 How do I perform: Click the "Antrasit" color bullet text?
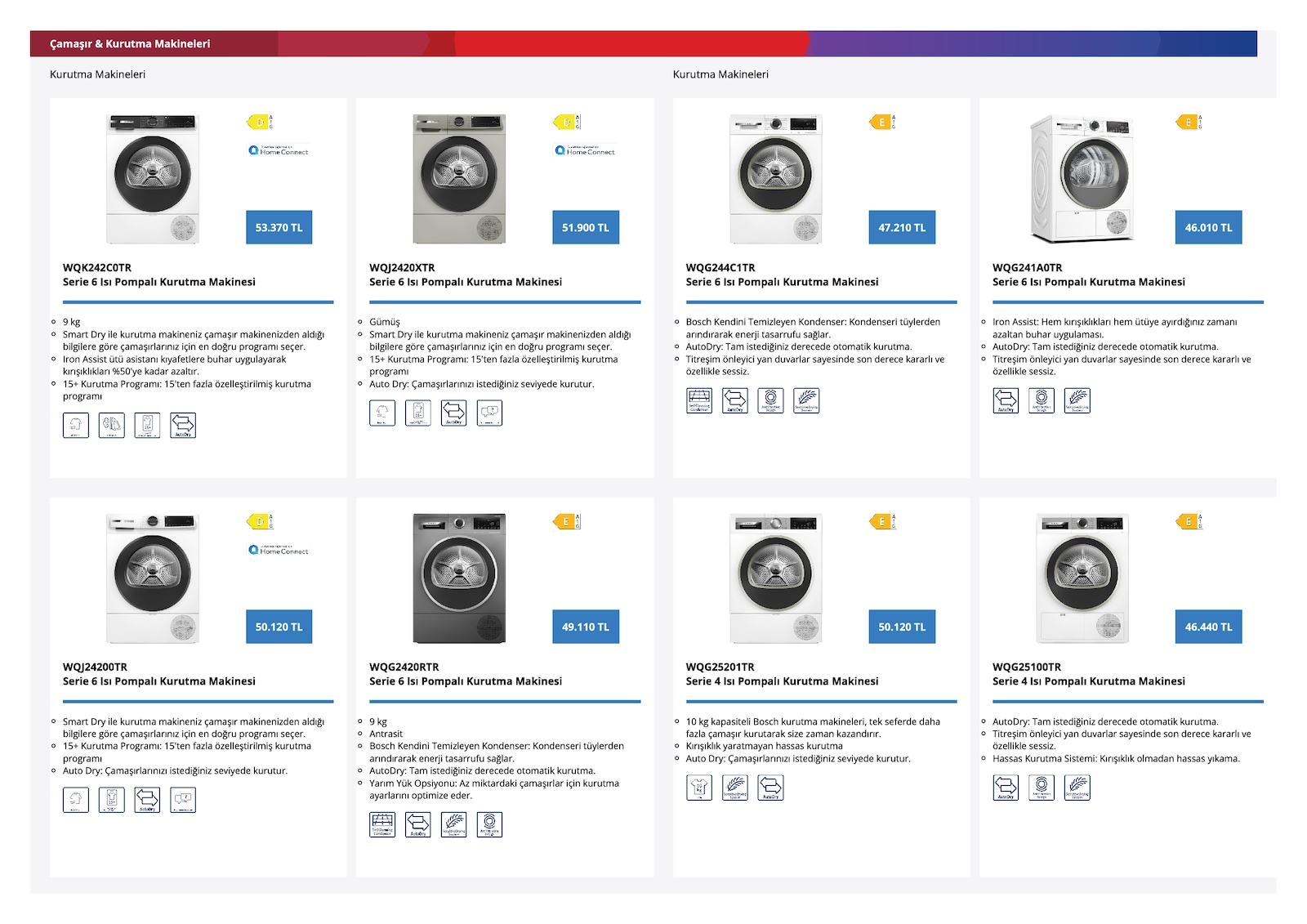(x=386, y=734)
